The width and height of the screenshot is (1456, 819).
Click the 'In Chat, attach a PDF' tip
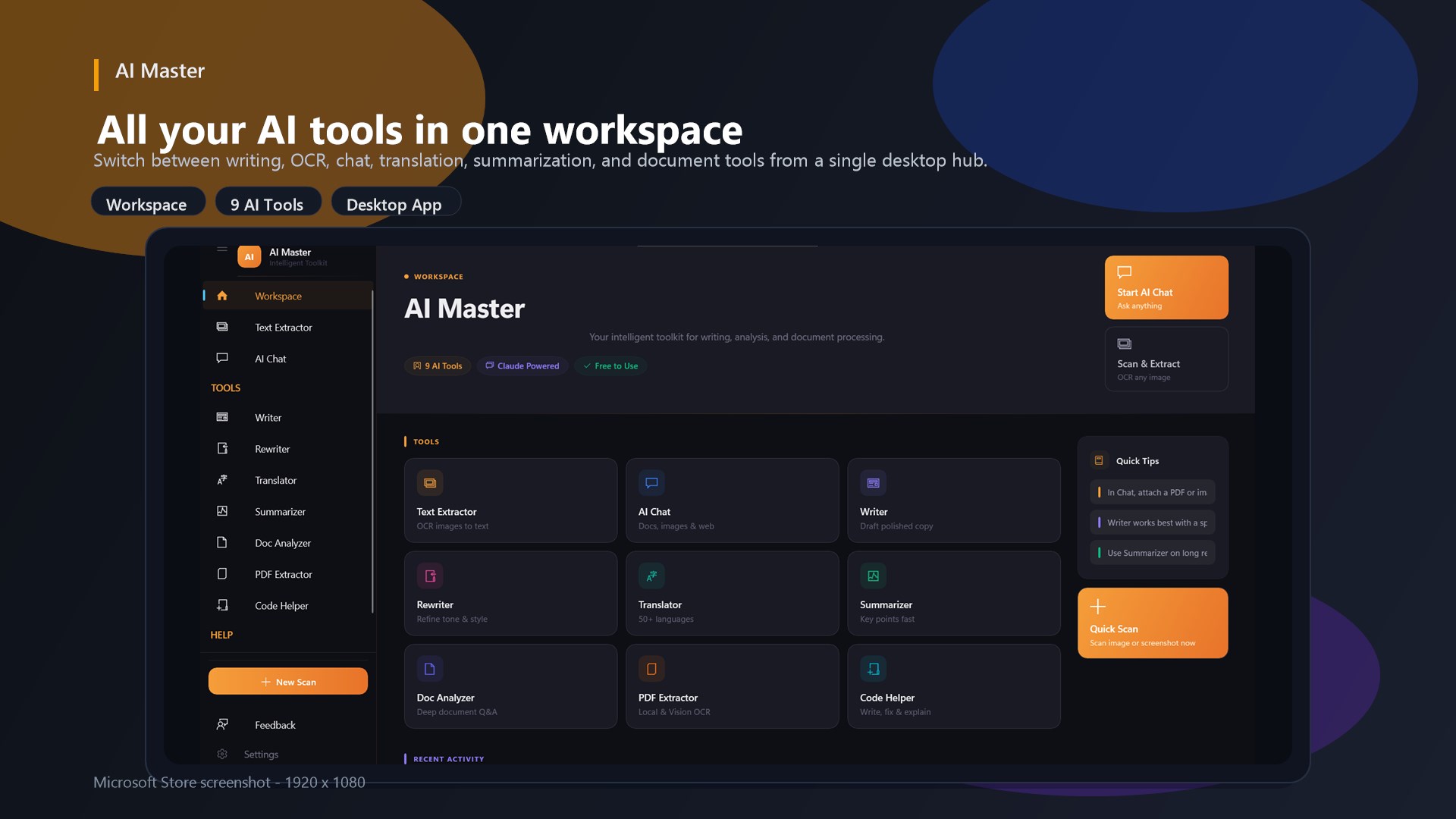click(x=1153, y=492)
